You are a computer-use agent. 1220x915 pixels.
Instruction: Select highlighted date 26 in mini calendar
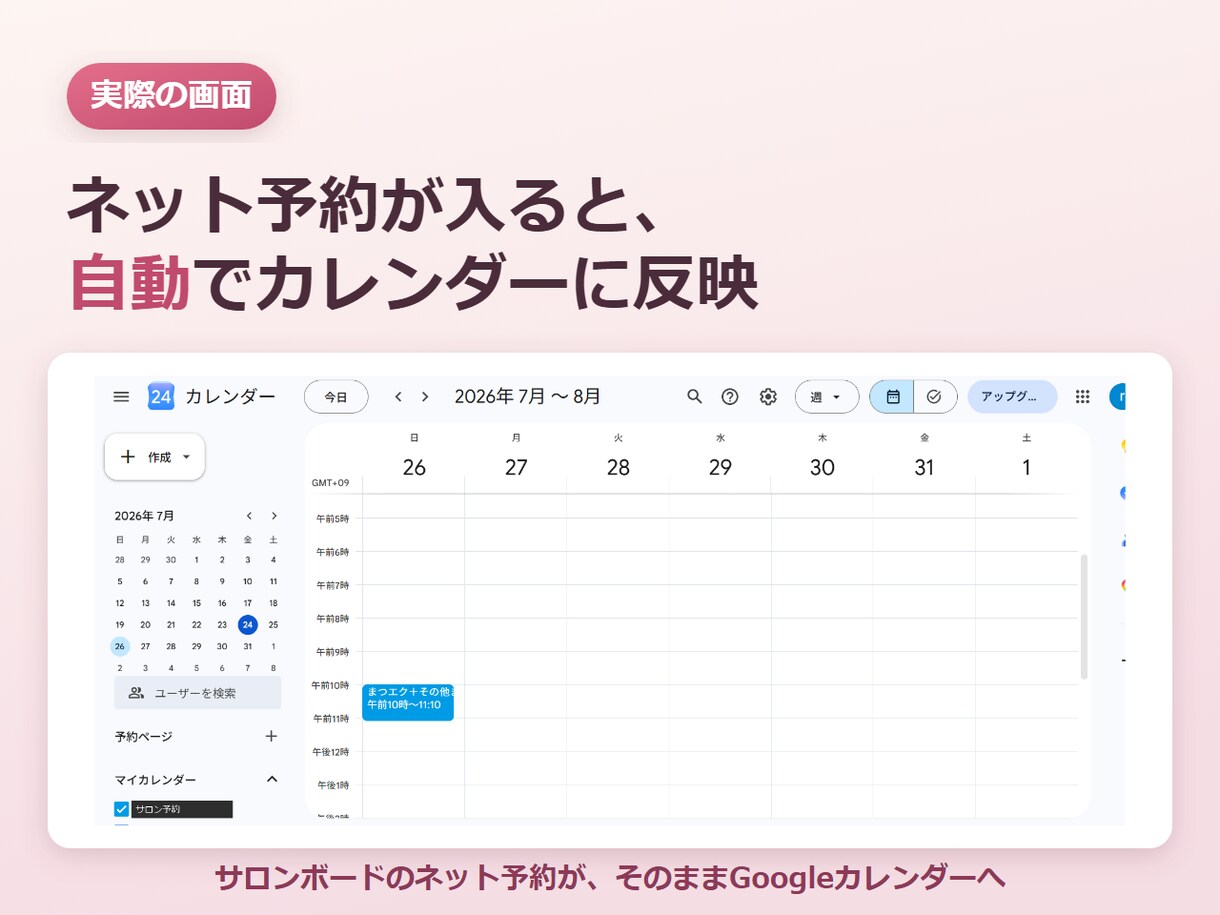tap(120, 646)
